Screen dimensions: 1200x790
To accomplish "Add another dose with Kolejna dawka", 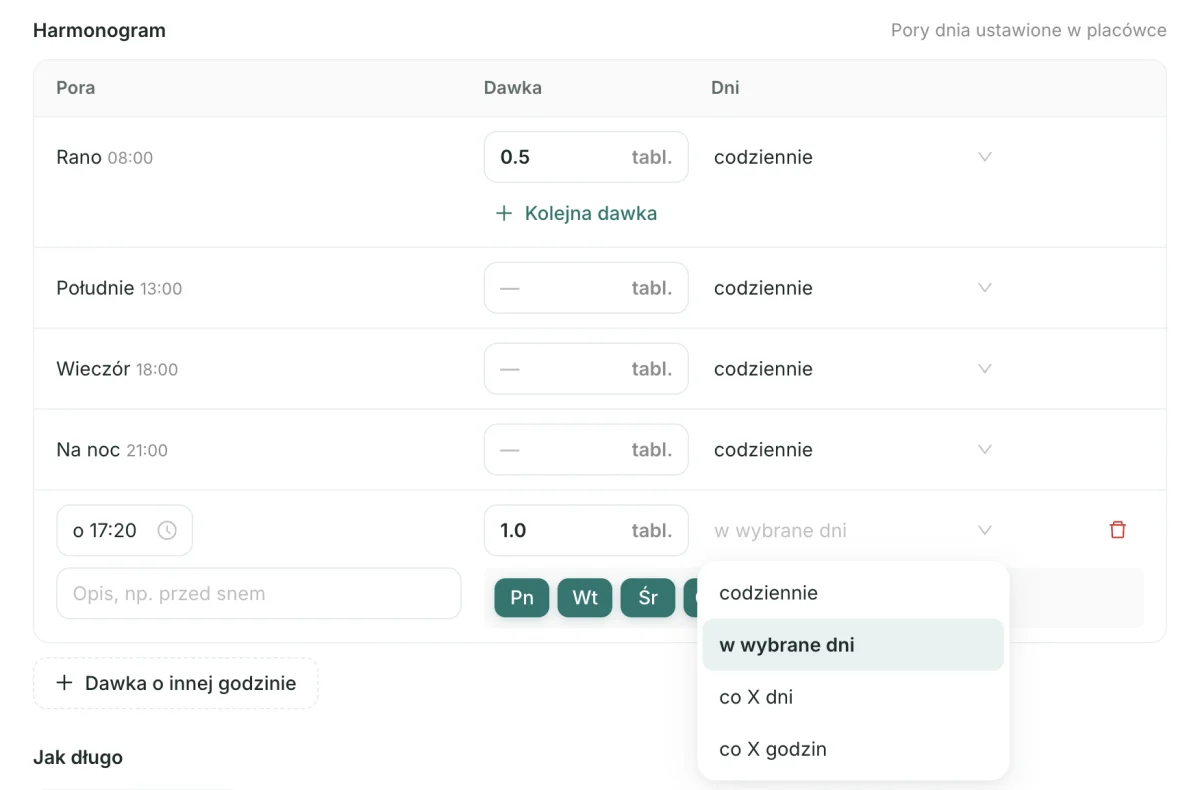I will [577, 213].
